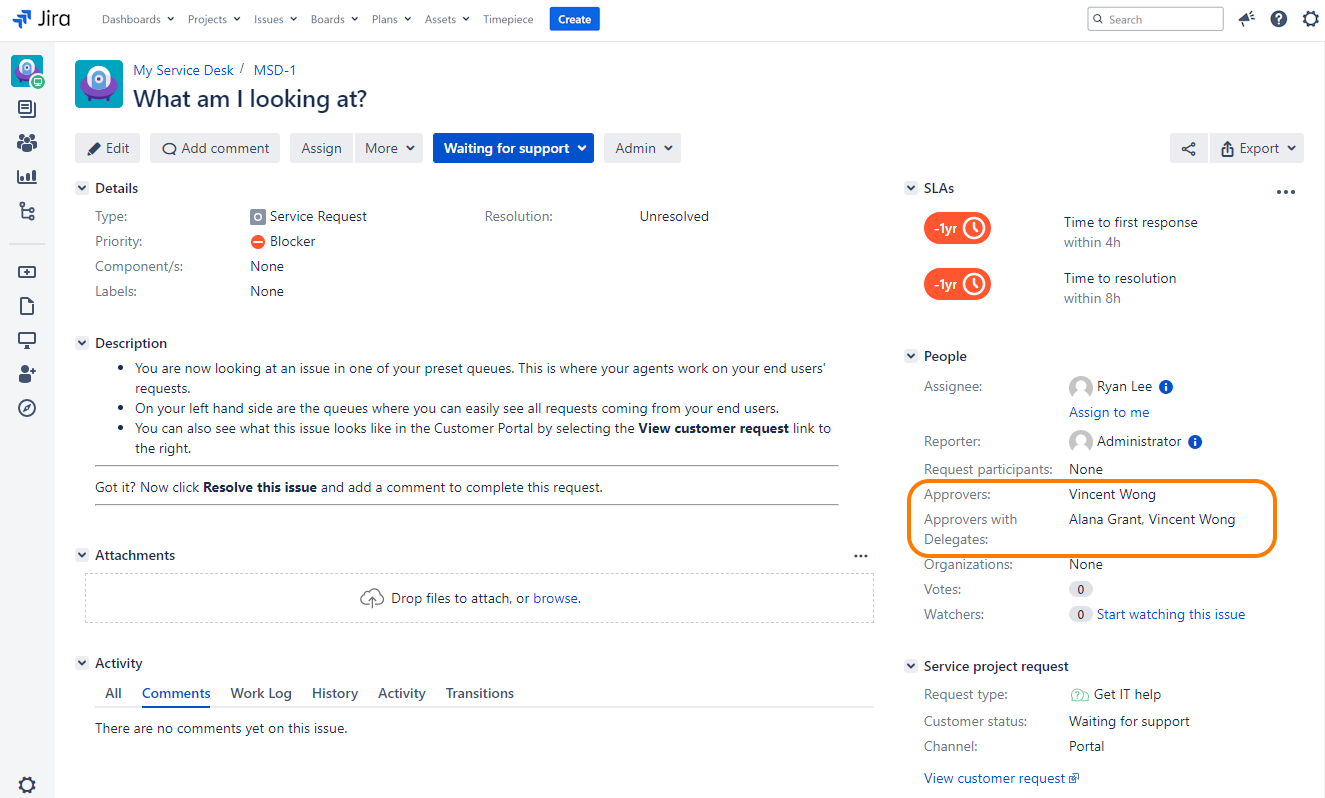Image resolution: width=1325 pixels, height=798 pixels.
Task: Click into the Search field
Action: (1162, 19)
